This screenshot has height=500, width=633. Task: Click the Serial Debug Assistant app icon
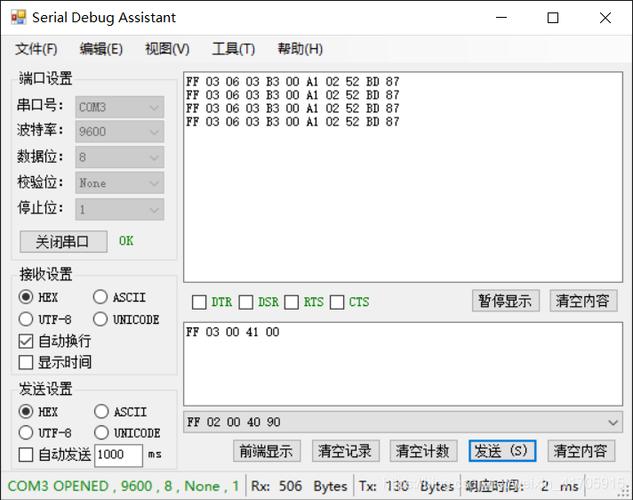(x=18, y=17)
